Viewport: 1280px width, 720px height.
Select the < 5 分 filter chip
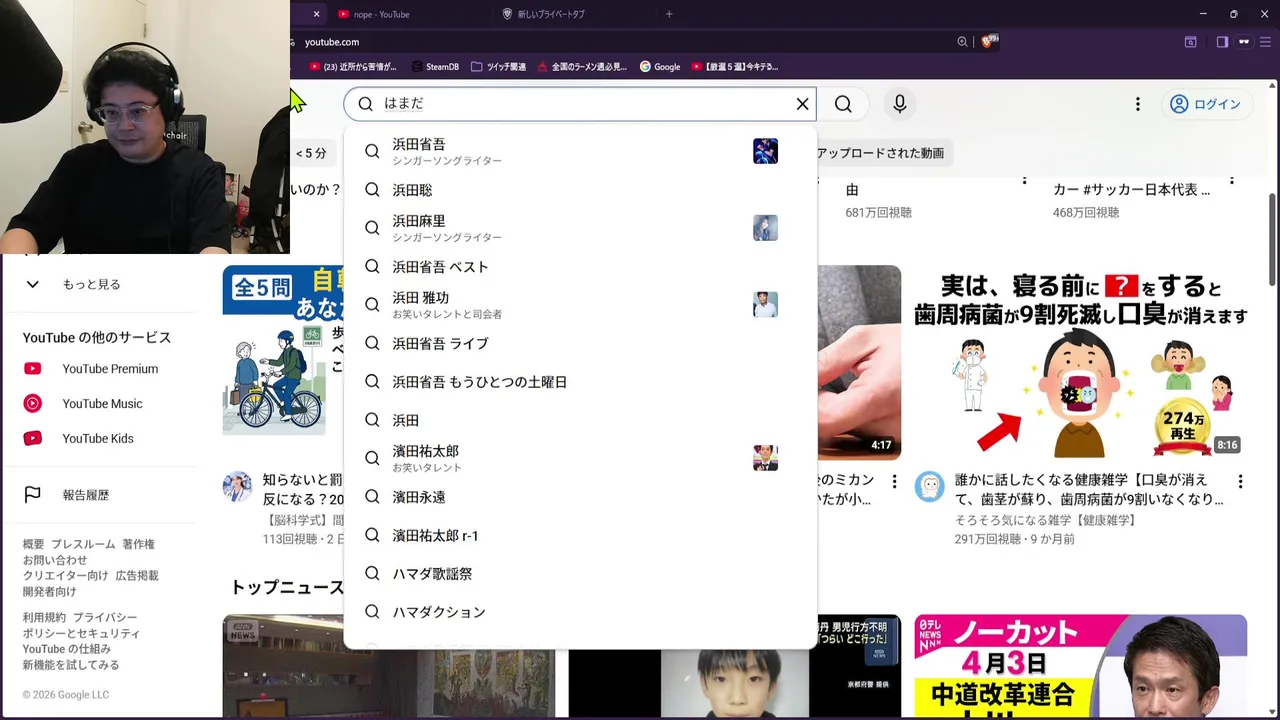click(x=311, y=153)
